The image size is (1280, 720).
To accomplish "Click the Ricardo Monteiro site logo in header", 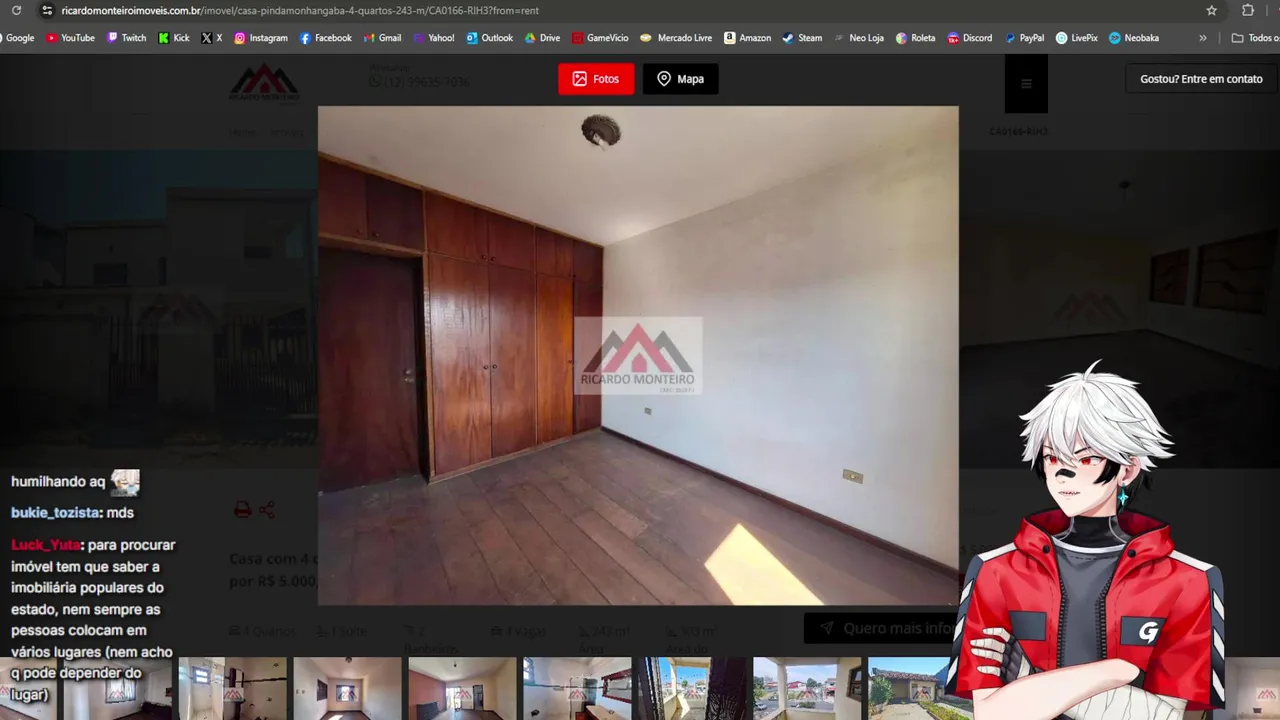I will [264, 82].
